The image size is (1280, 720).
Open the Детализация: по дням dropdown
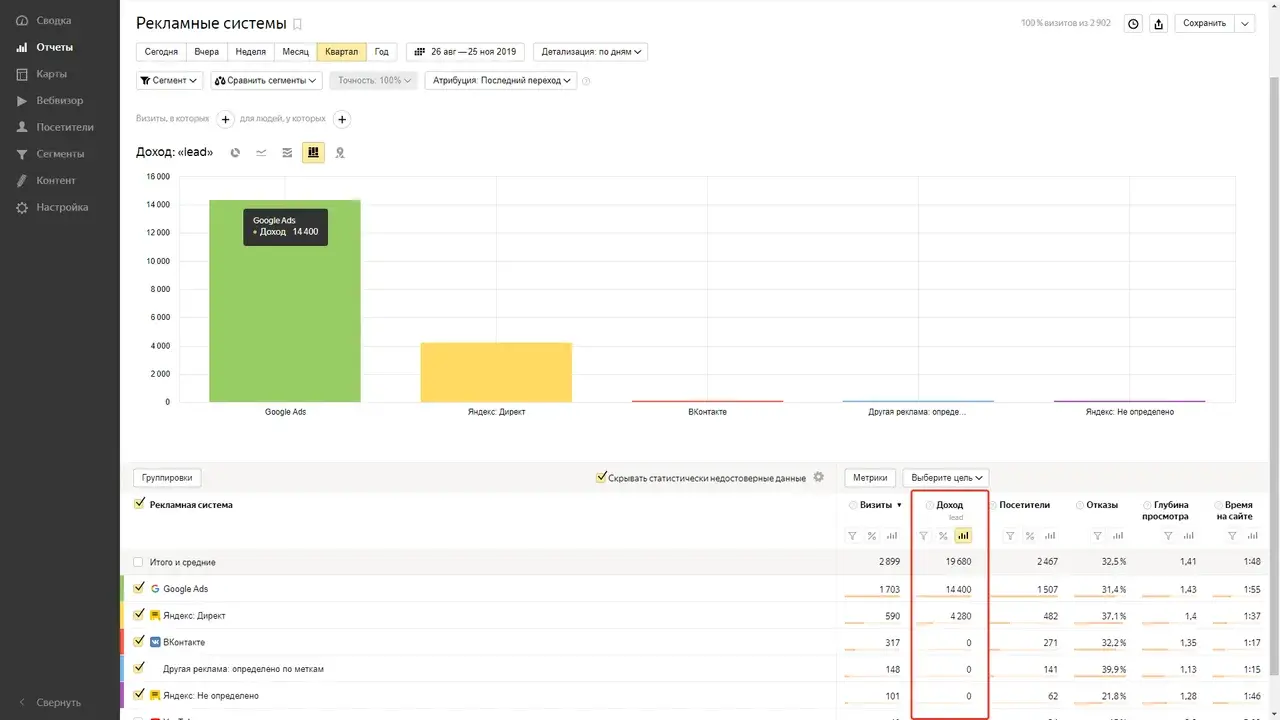(x=591, y=52)
